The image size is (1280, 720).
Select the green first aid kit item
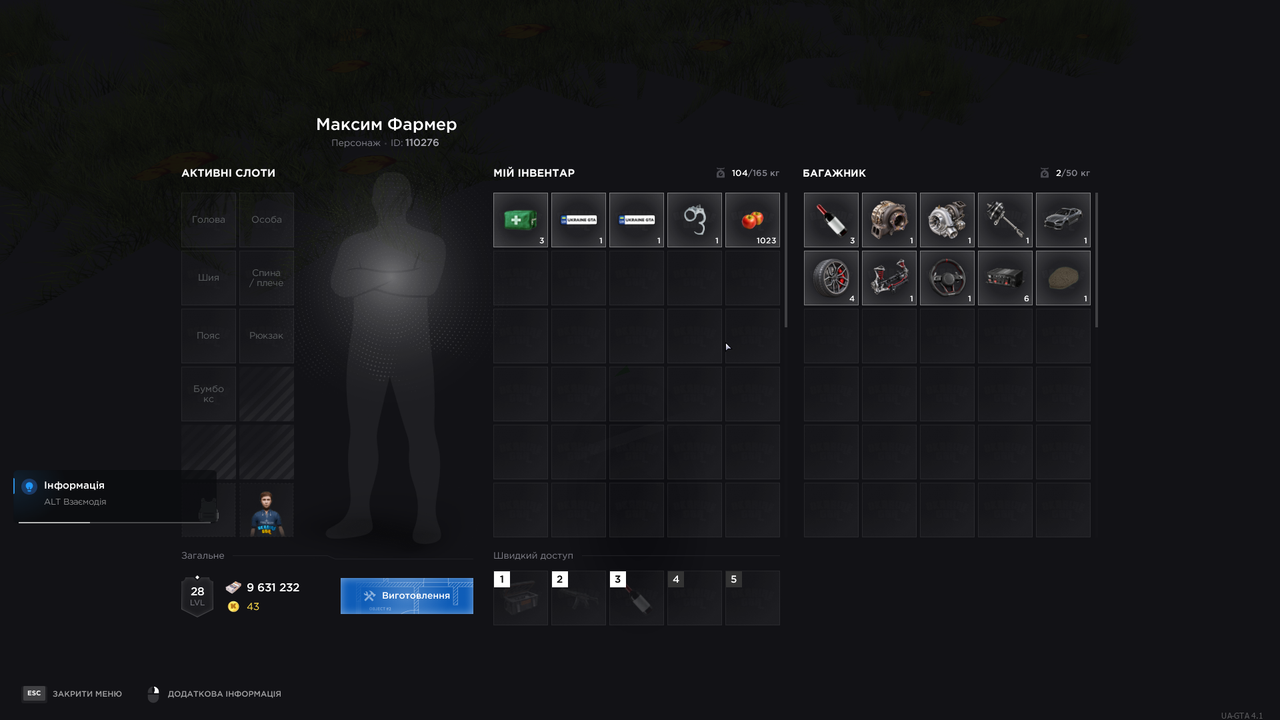coord(520,220)
